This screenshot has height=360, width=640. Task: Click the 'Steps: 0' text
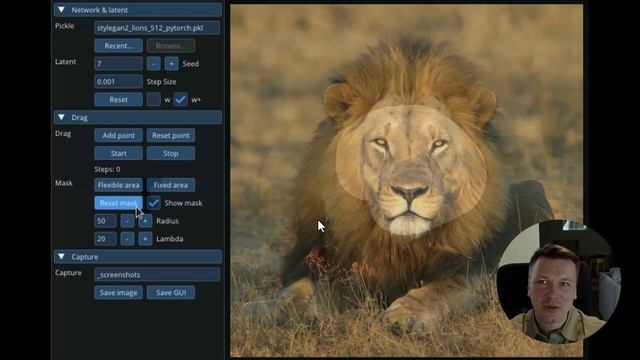click(107, 169)
